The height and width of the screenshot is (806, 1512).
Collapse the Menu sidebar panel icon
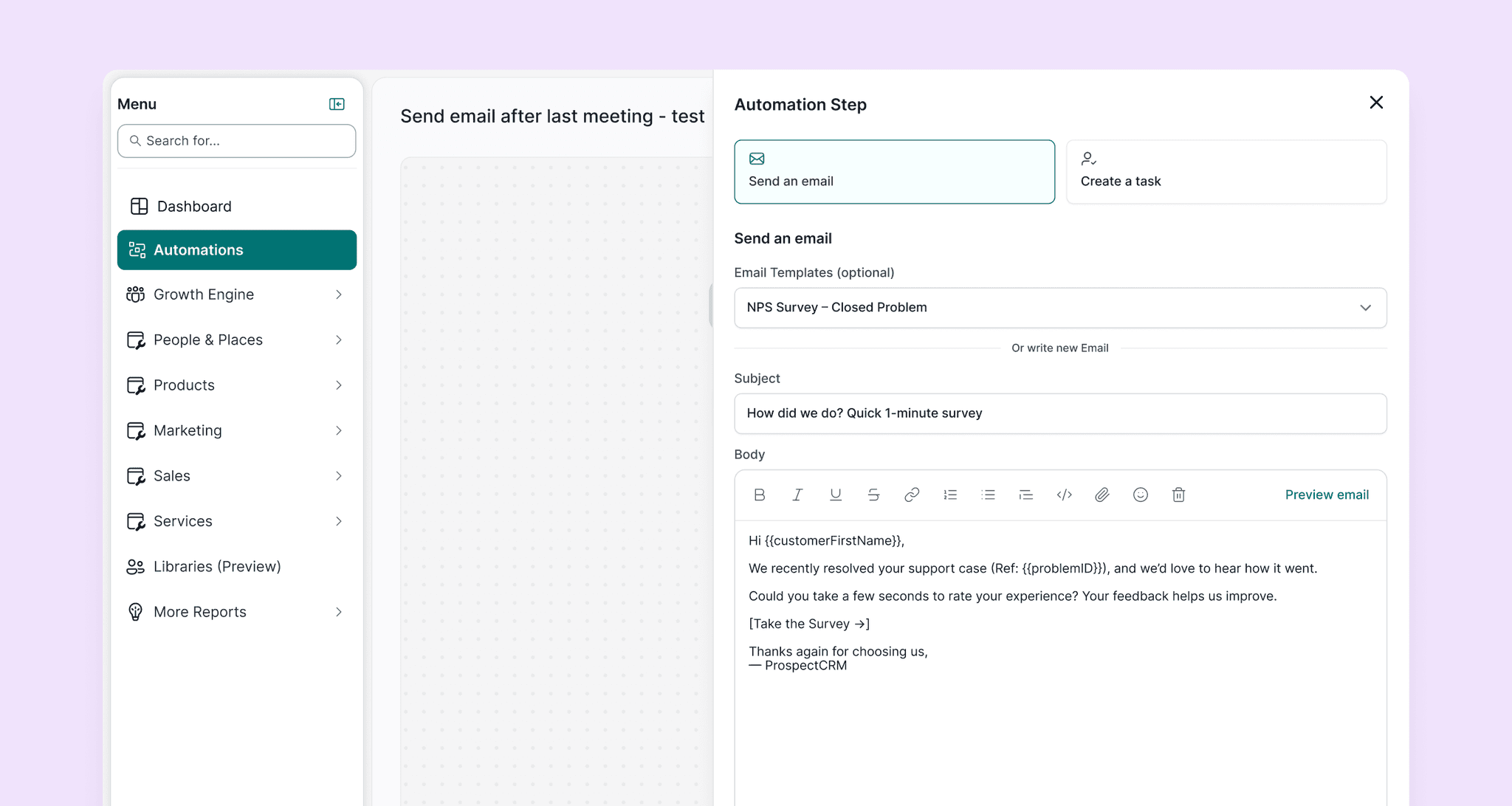point(337,104)
